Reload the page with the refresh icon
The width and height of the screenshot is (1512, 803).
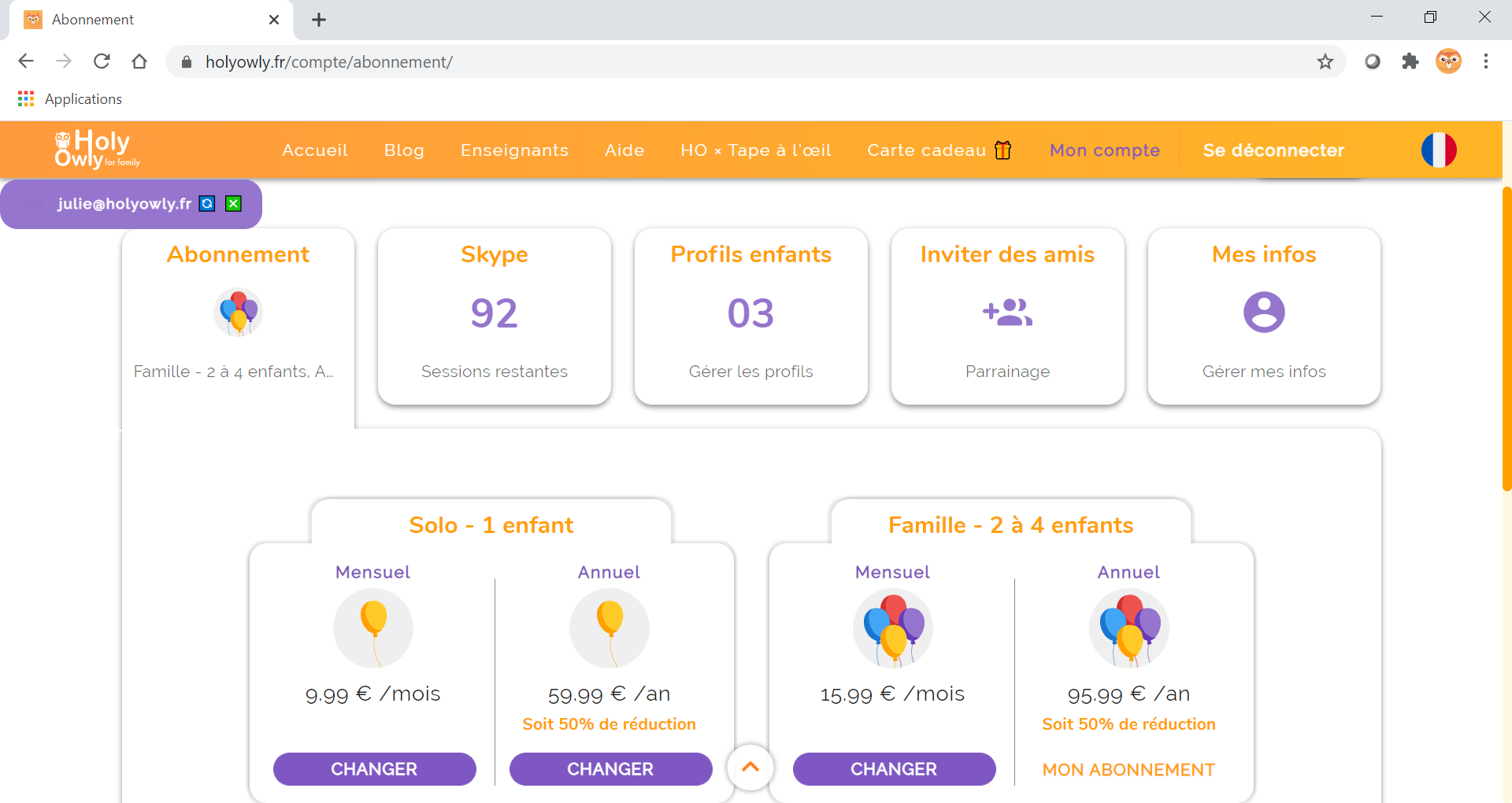pyautogui.click(x=102, y=61)
